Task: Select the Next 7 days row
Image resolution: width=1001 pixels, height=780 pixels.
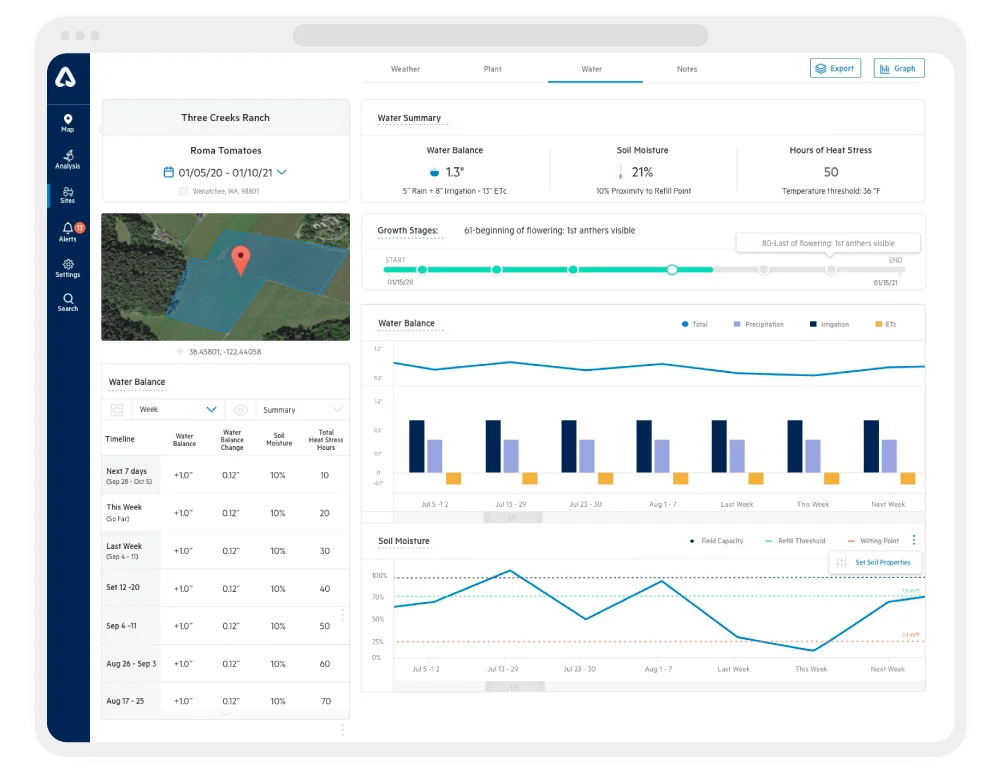Action: click(x=225, y=476)
